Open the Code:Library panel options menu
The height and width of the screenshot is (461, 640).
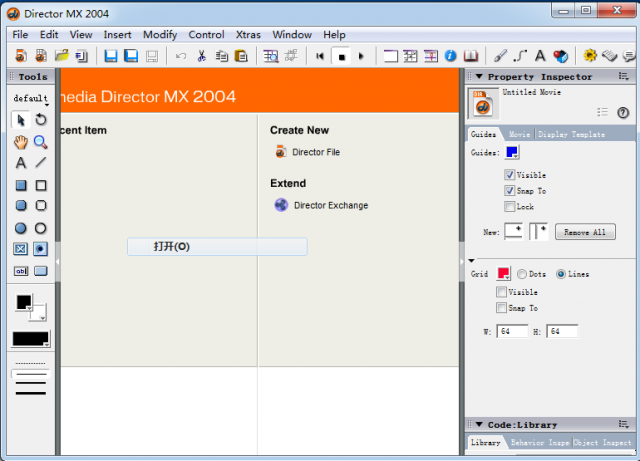point(623,425)
